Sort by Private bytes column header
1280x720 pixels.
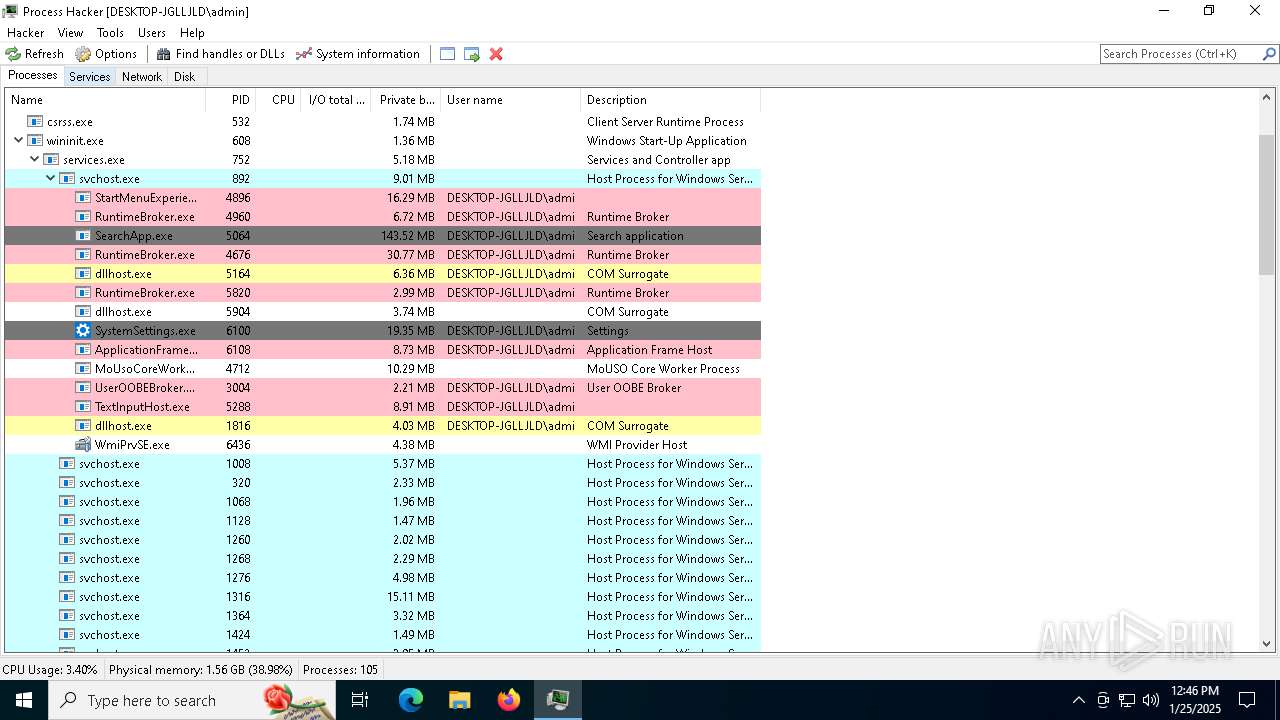click(x=406, y=100)
